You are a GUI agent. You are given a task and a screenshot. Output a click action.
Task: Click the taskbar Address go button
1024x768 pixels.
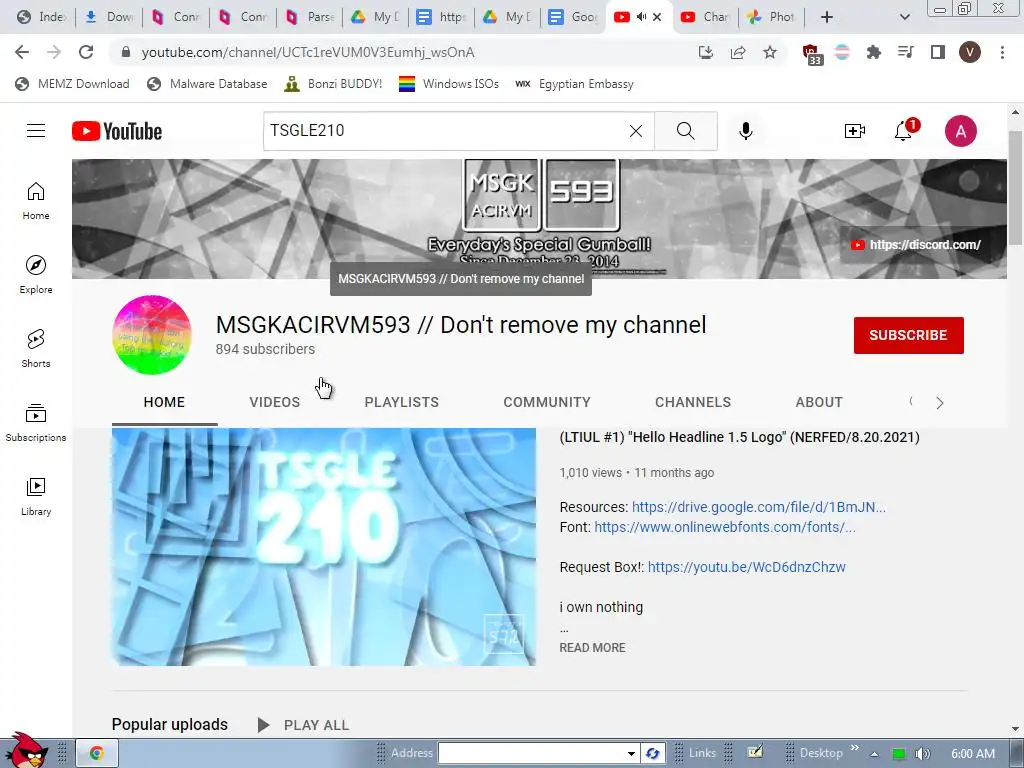pos(652,754)
